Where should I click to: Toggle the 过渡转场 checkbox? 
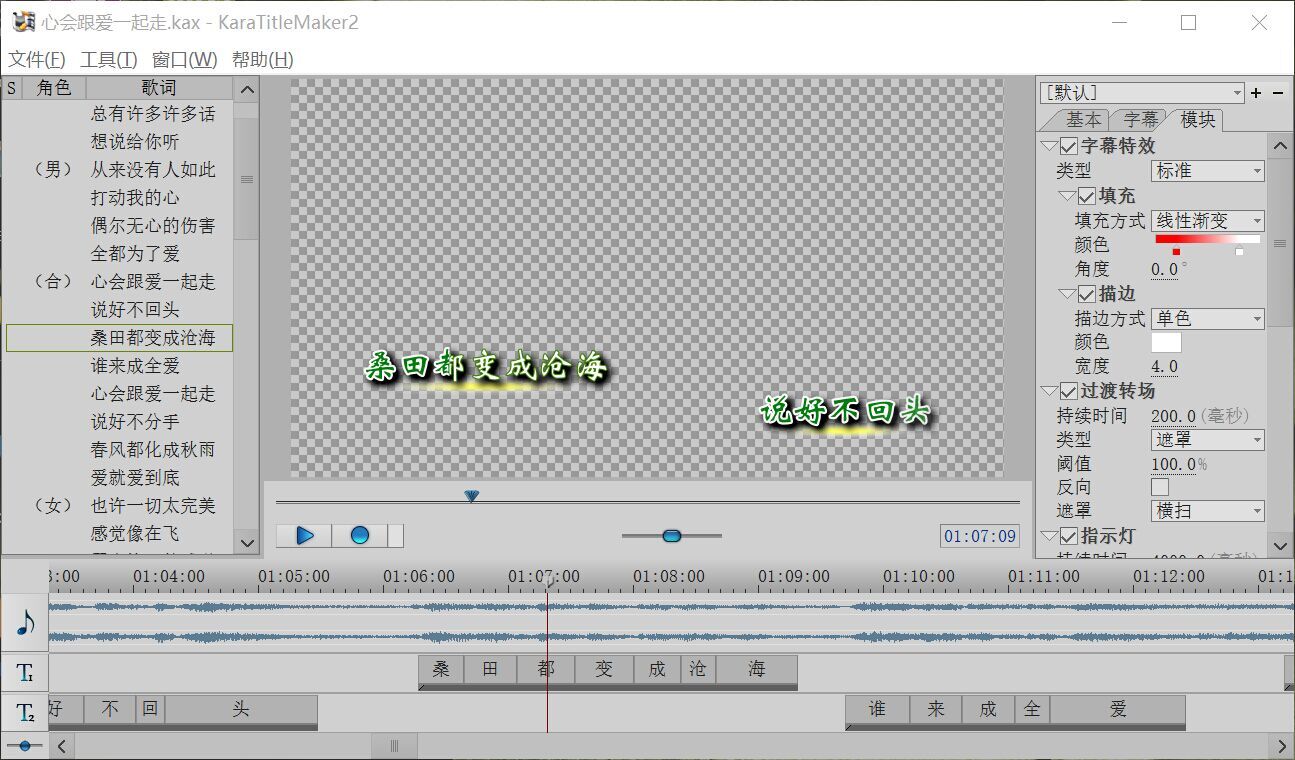(1068, 391)
